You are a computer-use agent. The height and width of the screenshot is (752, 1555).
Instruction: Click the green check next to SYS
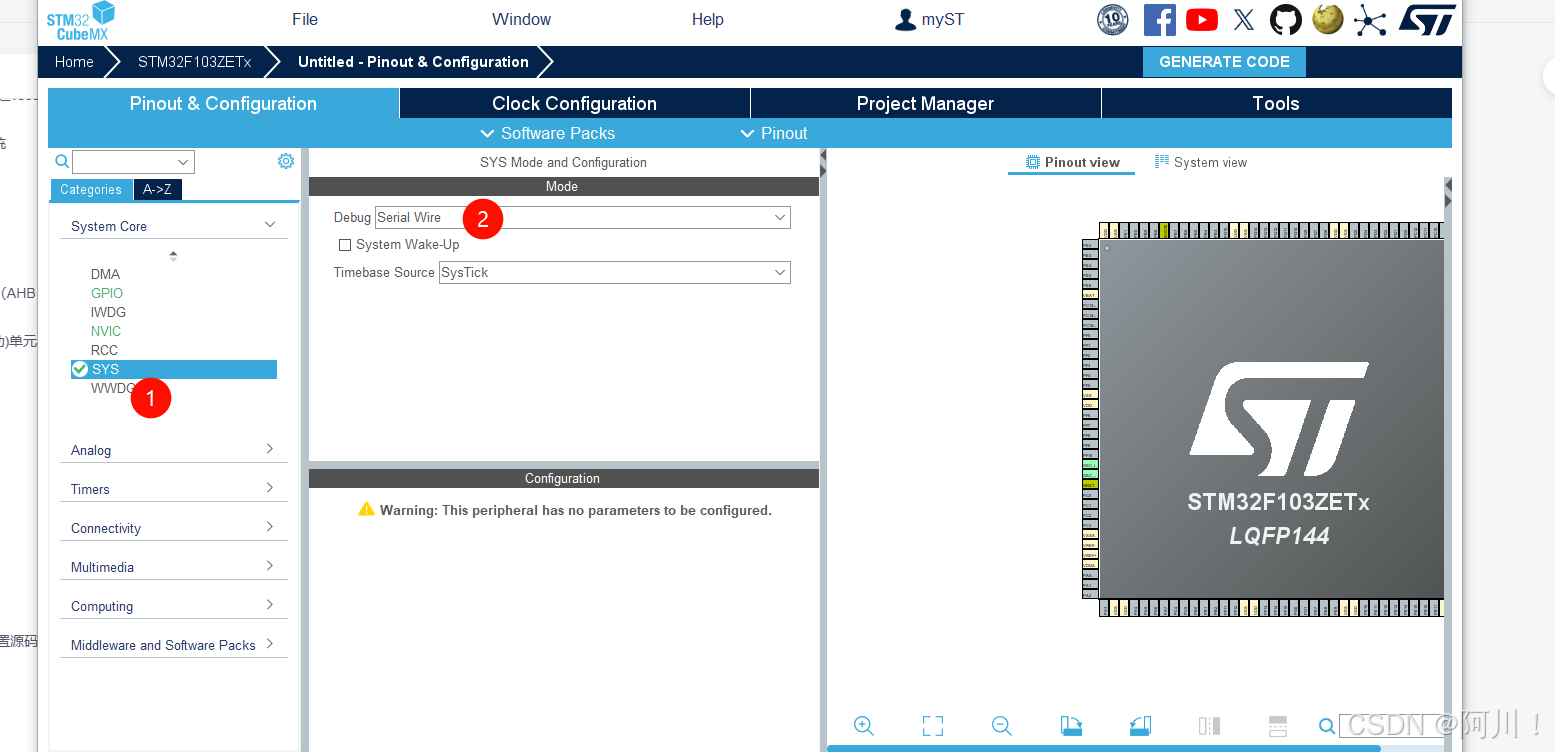pyautogui.click(x=80, y=369)
